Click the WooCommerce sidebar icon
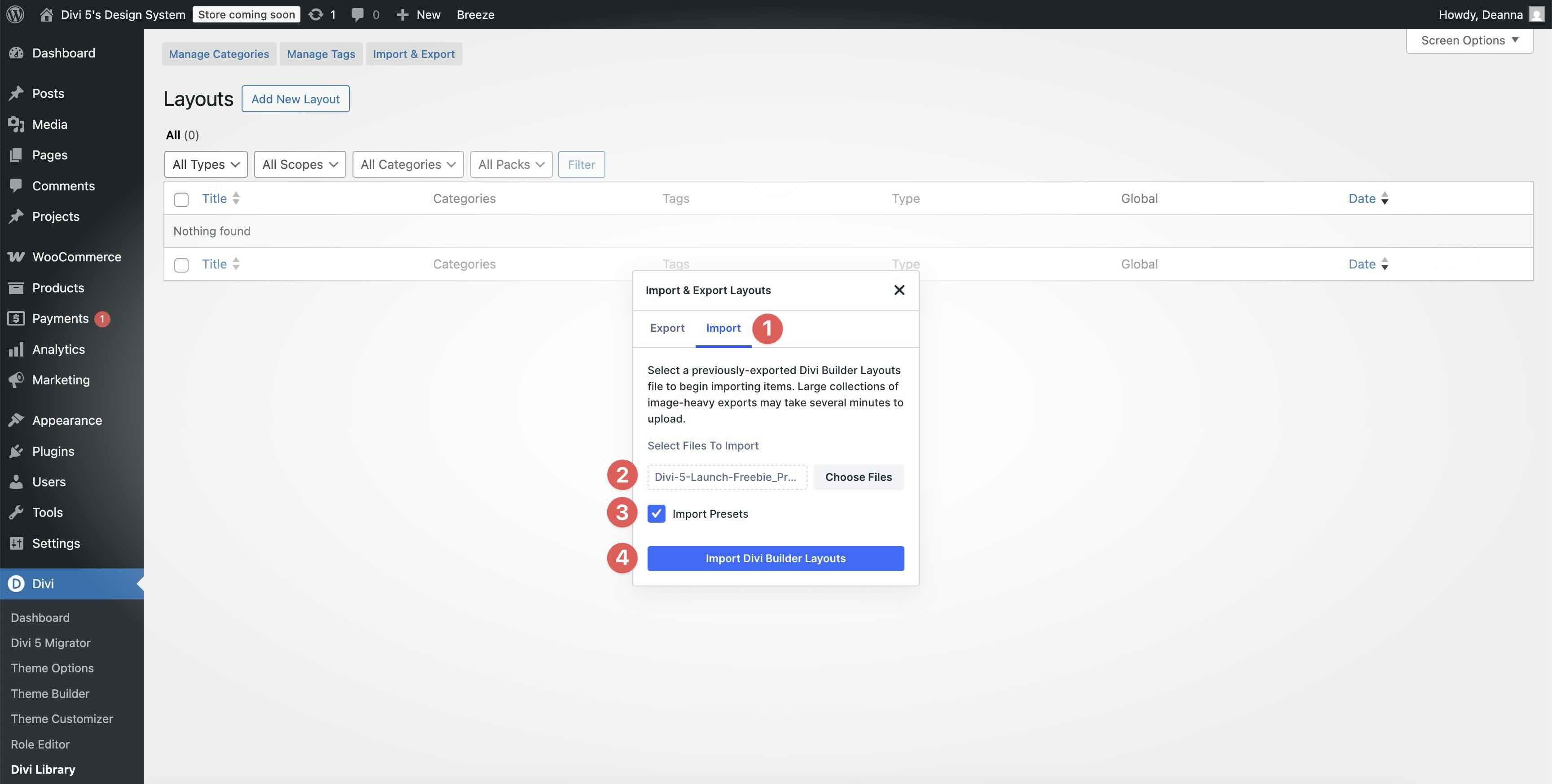The height and width of the screenshot is (784, 1552). tap(16, 257)
